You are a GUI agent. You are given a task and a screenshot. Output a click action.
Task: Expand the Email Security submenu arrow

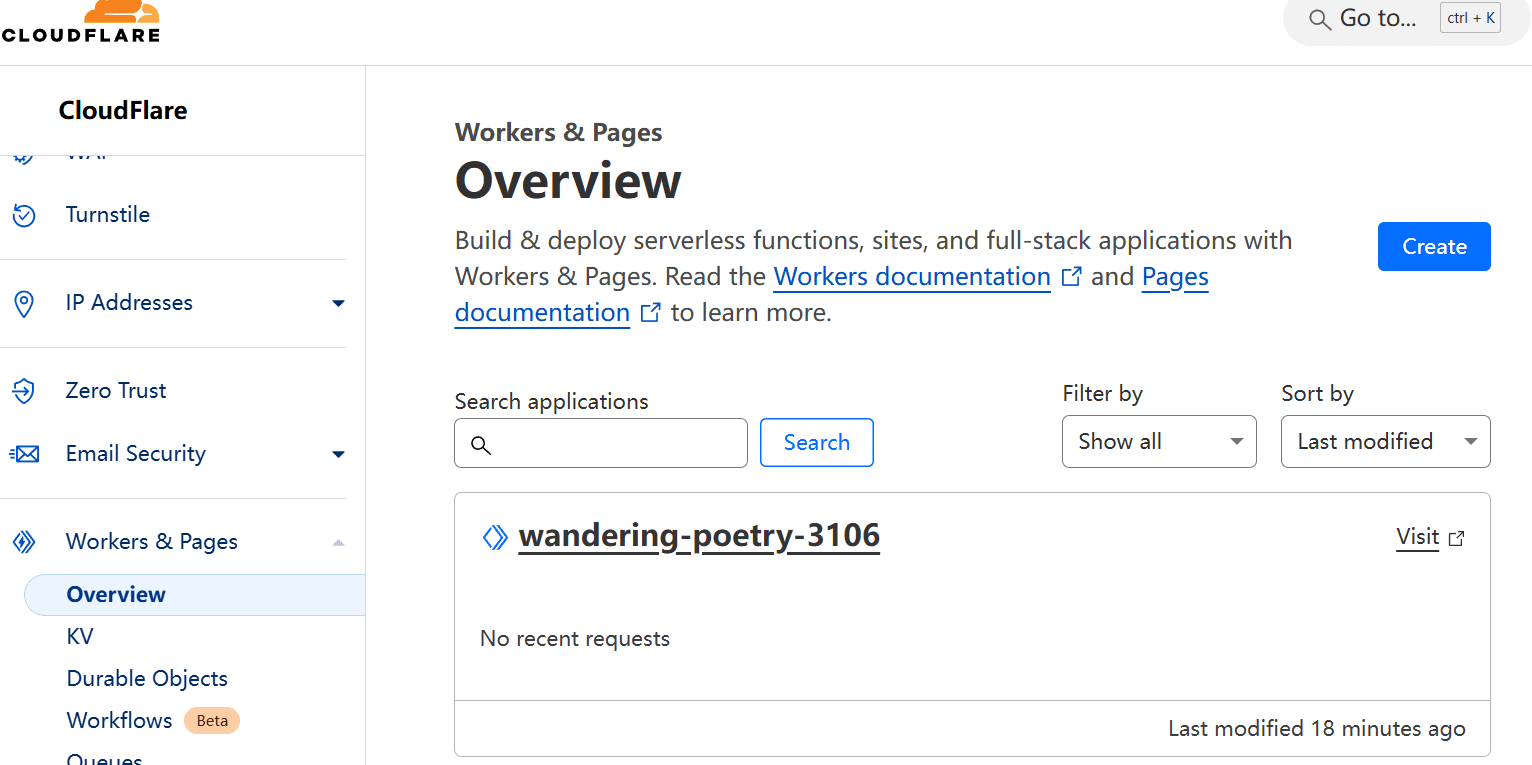tap(338, 454)
